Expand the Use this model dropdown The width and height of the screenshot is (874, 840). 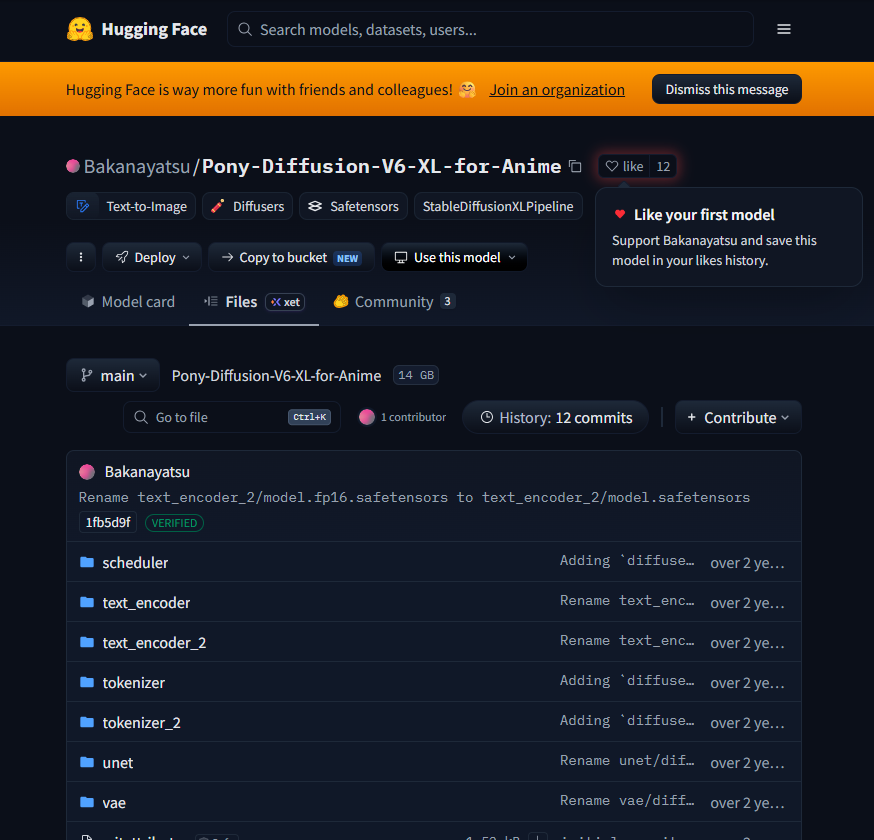454,257
